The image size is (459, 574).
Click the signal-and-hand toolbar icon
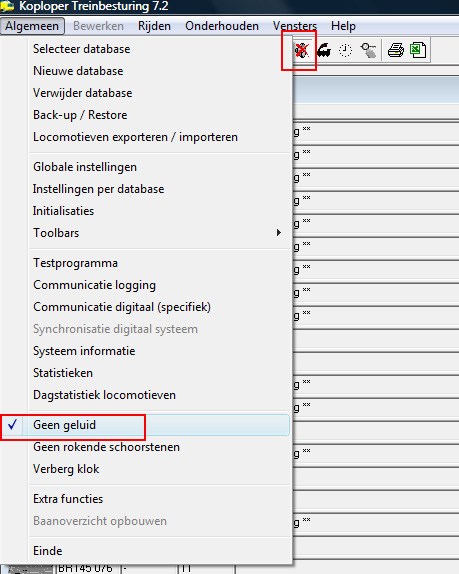click(368, 50)
